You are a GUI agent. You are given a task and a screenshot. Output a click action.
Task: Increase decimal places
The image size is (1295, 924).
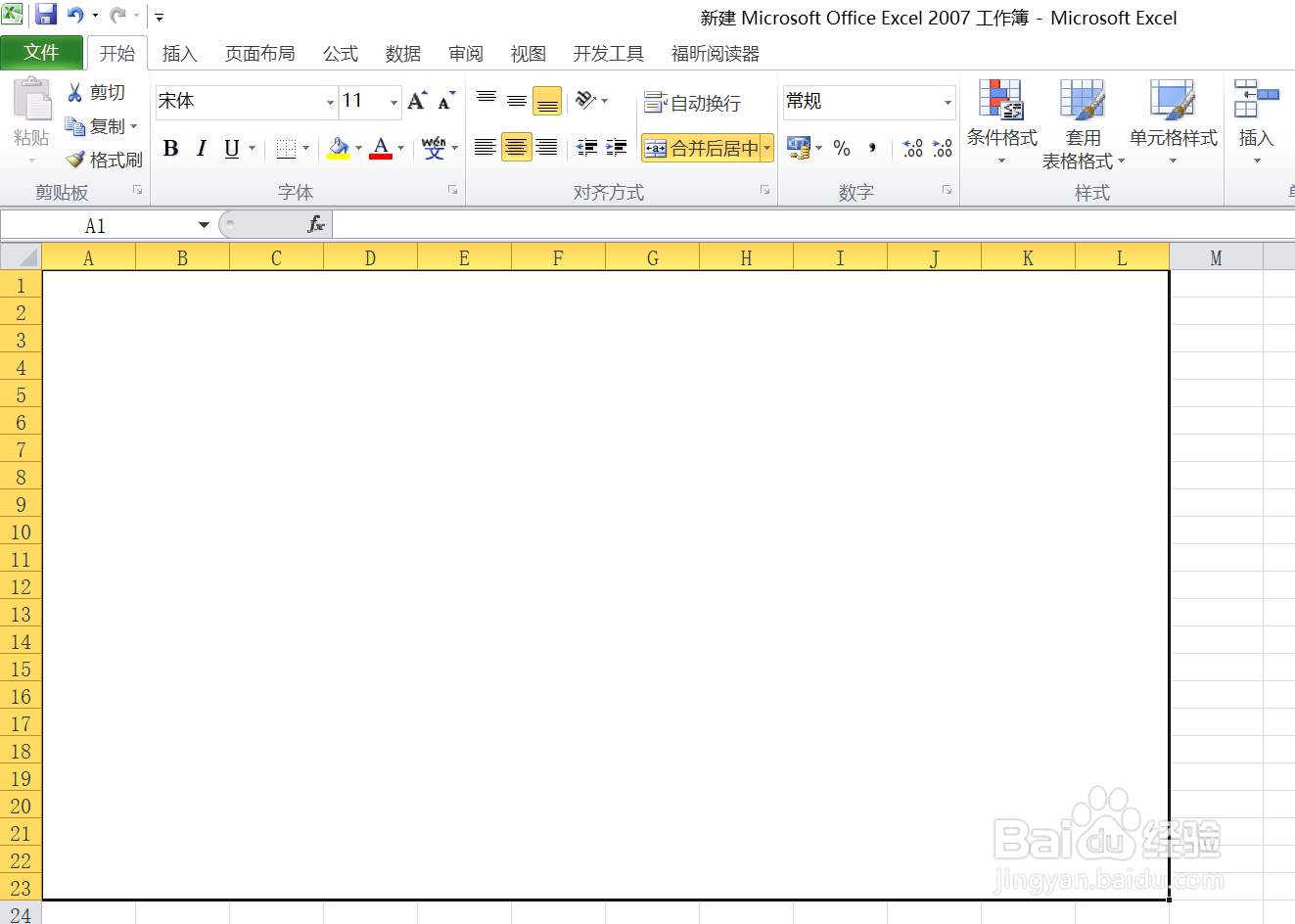[913, 148]
